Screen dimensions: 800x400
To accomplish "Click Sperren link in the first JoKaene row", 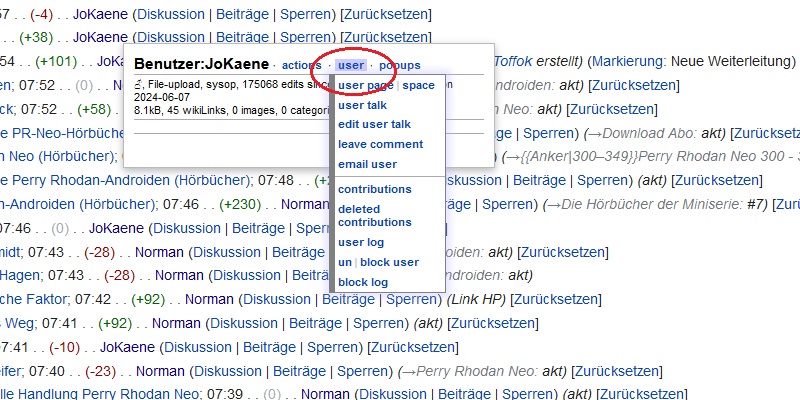I will (306, 14).
